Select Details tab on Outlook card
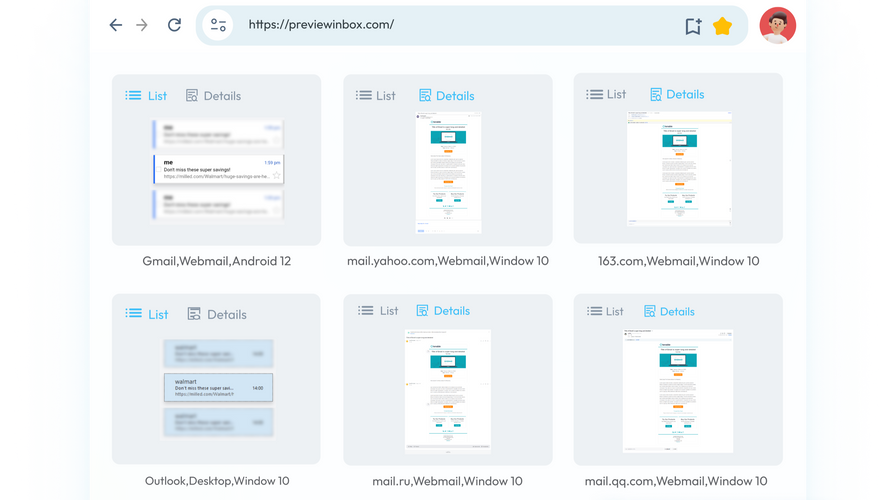The height and width of the screenshot is (500, 889). 217,314
